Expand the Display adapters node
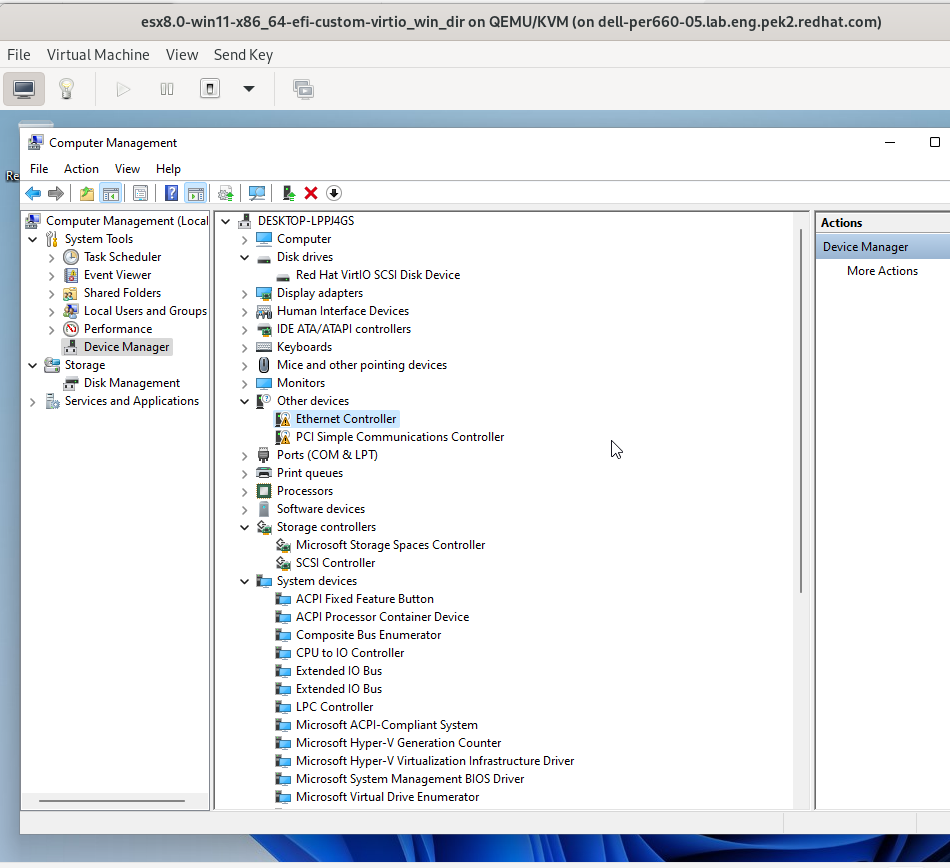This screenshot has height=868, width=950. (x=245, y=293)
